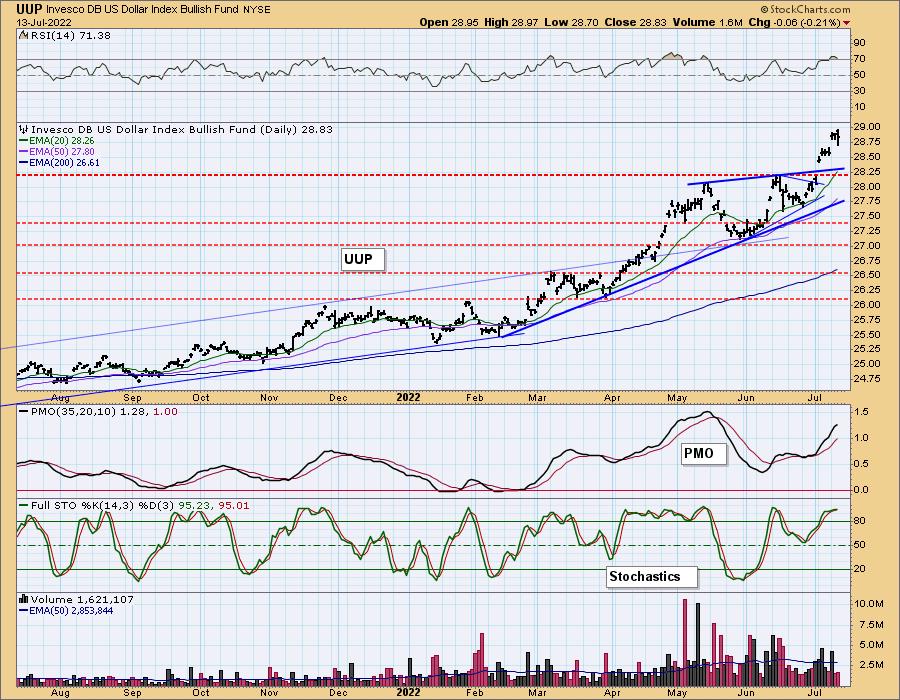
Task: Click the UUP ticker symbol in header
Action: pos(29,9)
